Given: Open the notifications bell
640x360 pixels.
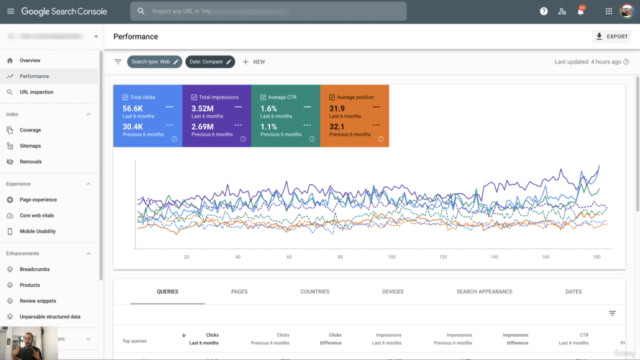Looking at the screenshot, I should click(x=580, y=11).
